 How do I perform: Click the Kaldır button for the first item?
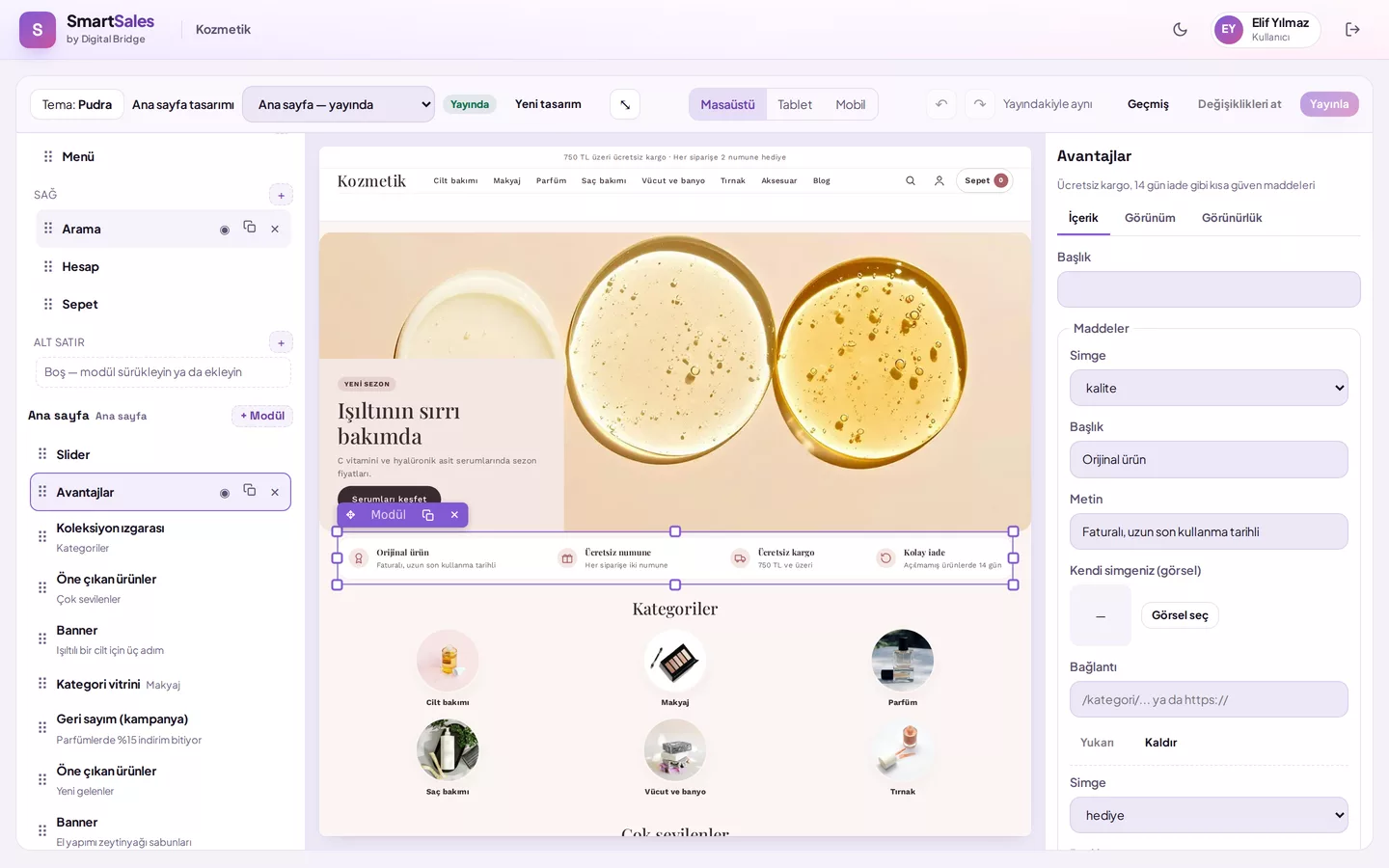1160,743
